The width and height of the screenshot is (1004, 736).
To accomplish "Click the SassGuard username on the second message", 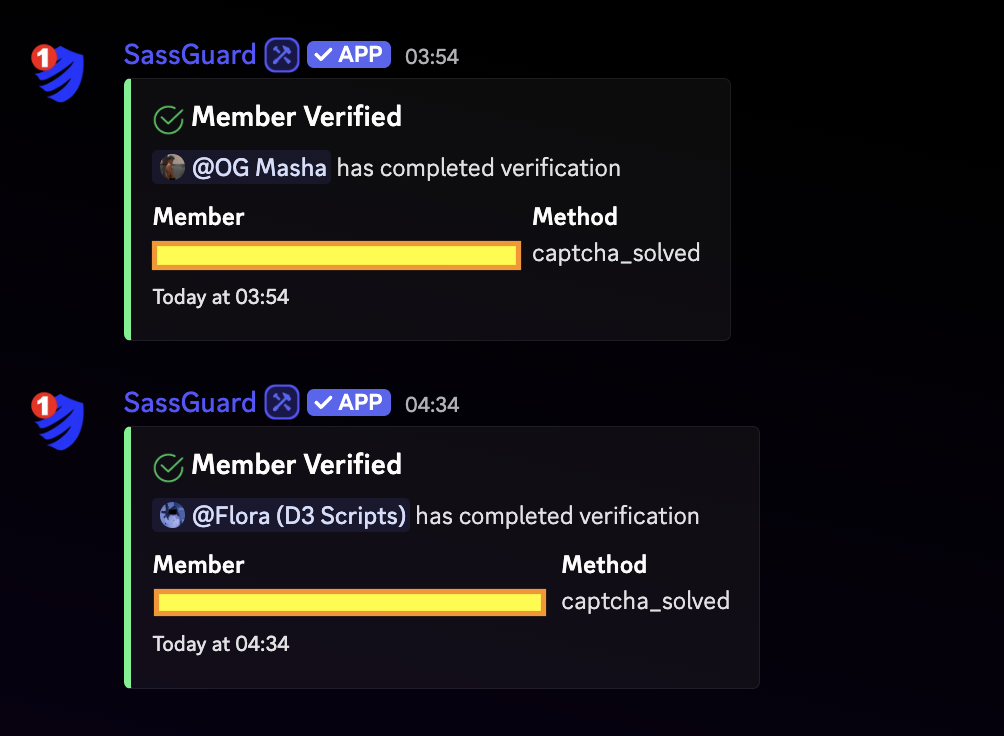I will [x=190, y=402].
